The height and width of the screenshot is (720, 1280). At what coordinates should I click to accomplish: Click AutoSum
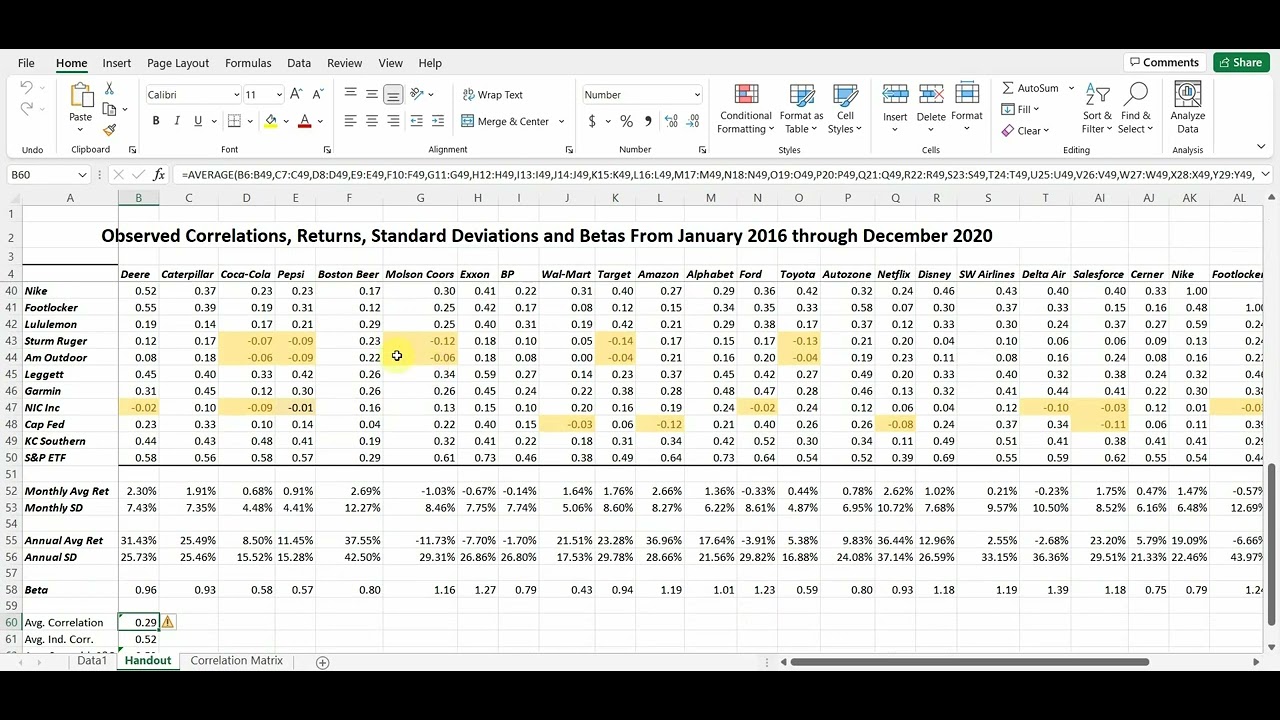pyautogui.click(x=1031, y=88)
